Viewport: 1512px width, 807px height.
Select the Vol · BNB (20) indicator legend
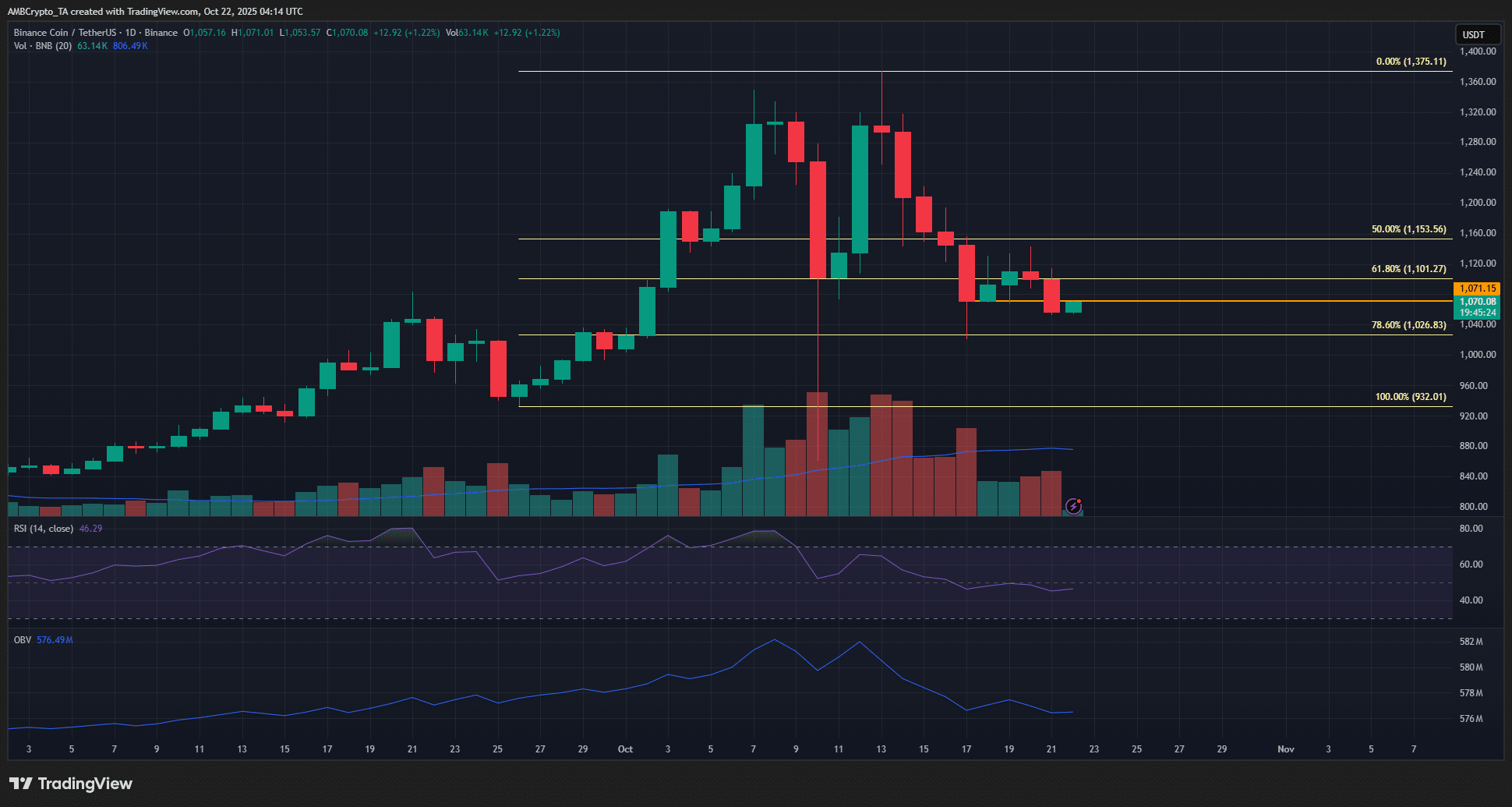click(43, 46)
